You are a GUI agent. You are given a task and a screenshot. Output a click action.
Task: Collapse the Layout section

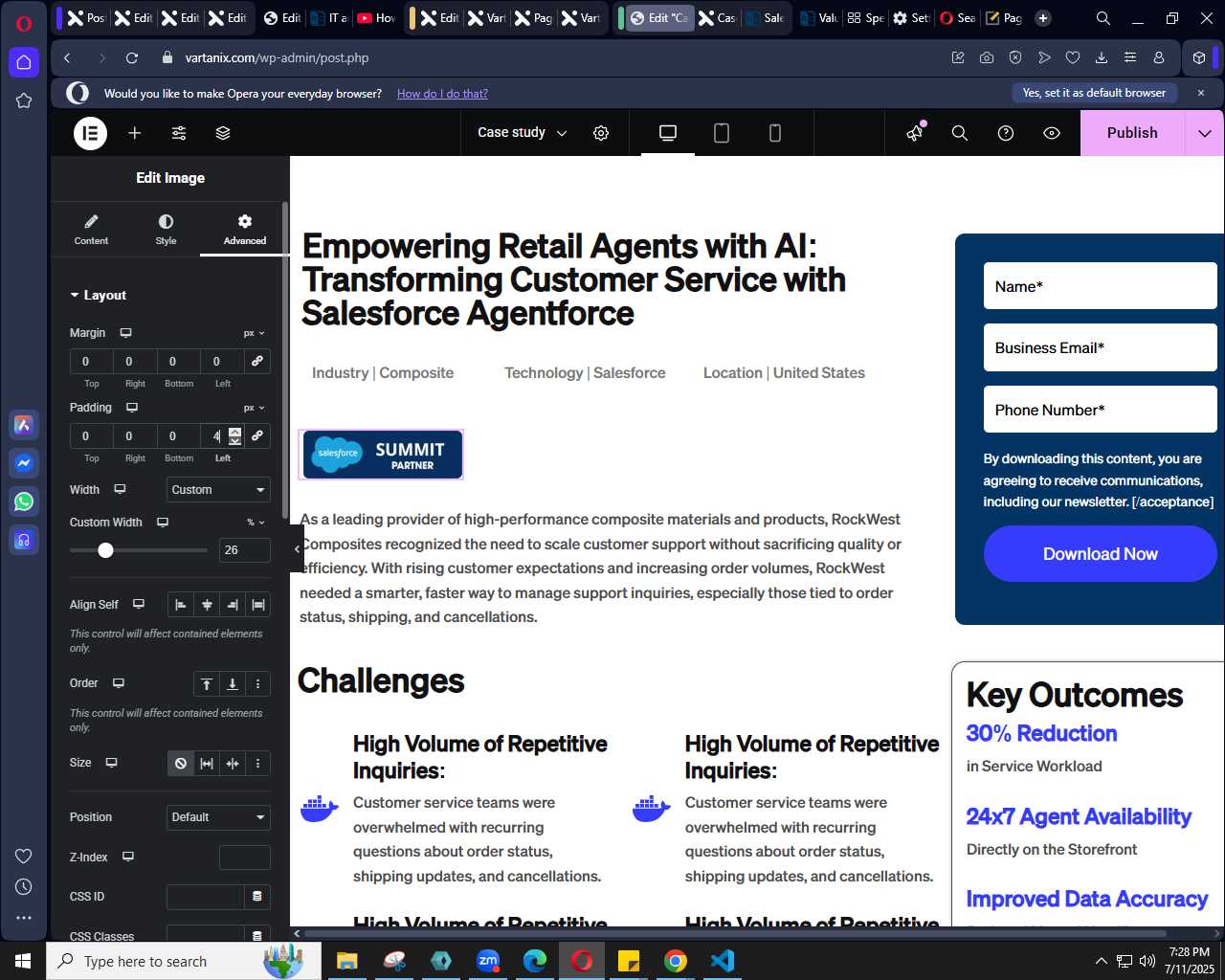(98, 295)
